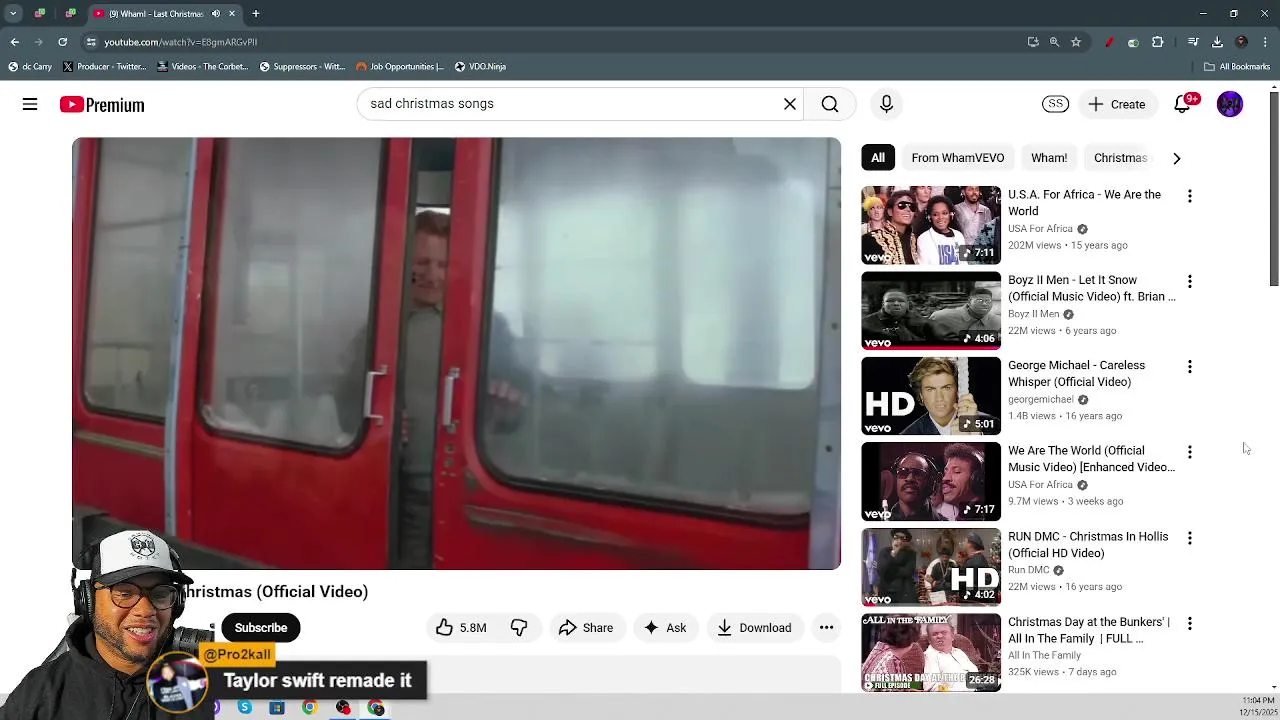Open the YouTube hamburger guide menu
Image resolution: width=1280 pixels, height=720 pixels.
coord(30,104)
